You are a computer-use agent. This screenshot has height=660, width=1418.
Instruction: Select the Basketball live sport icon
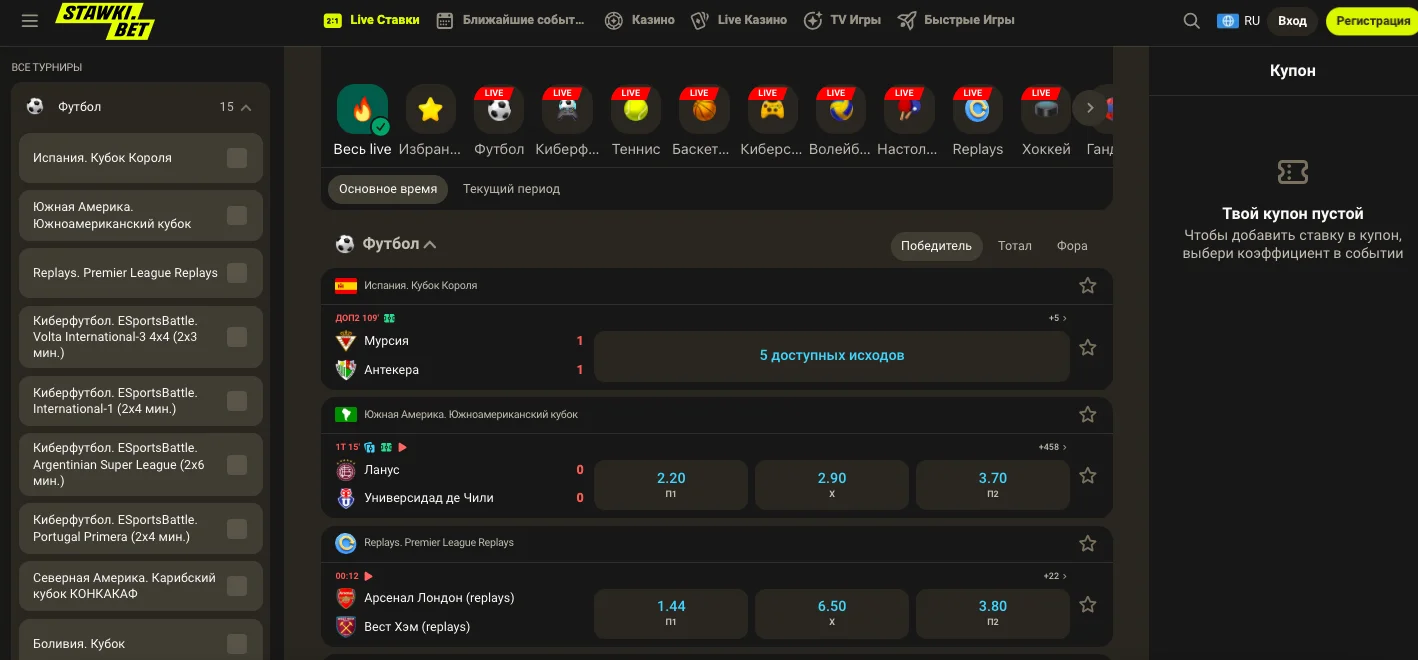tap(704, 110)
